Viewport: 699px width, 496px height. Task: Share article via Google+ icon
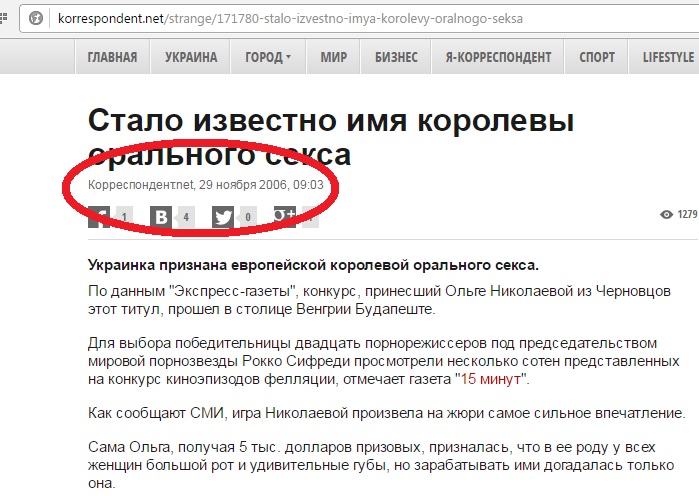tap(284, 215)
